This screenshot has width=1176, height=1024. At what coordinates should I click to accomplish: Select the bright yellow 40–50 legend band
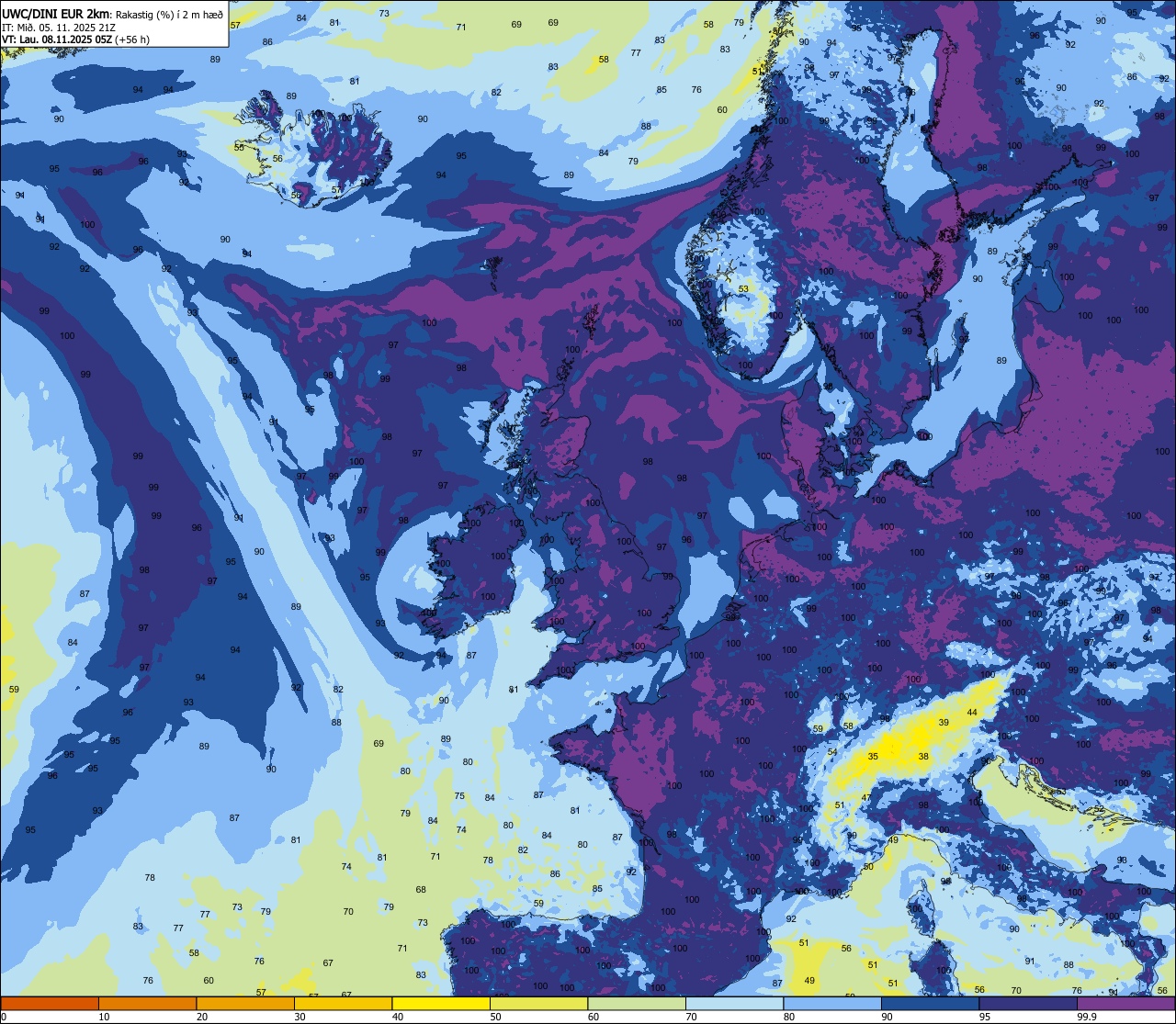[441, 1003]
